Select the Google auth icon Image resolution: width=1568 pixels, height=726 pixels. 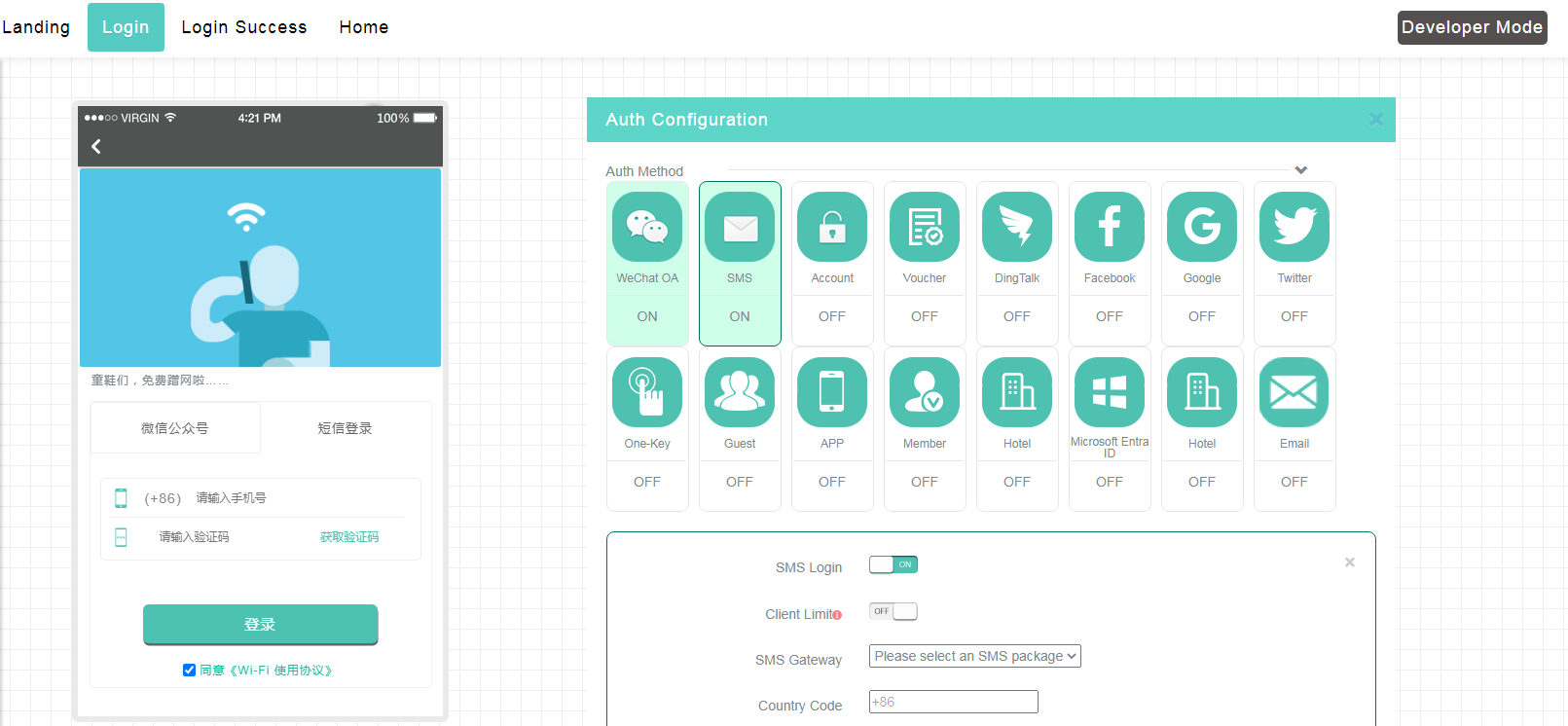[x=1202, y=227]
